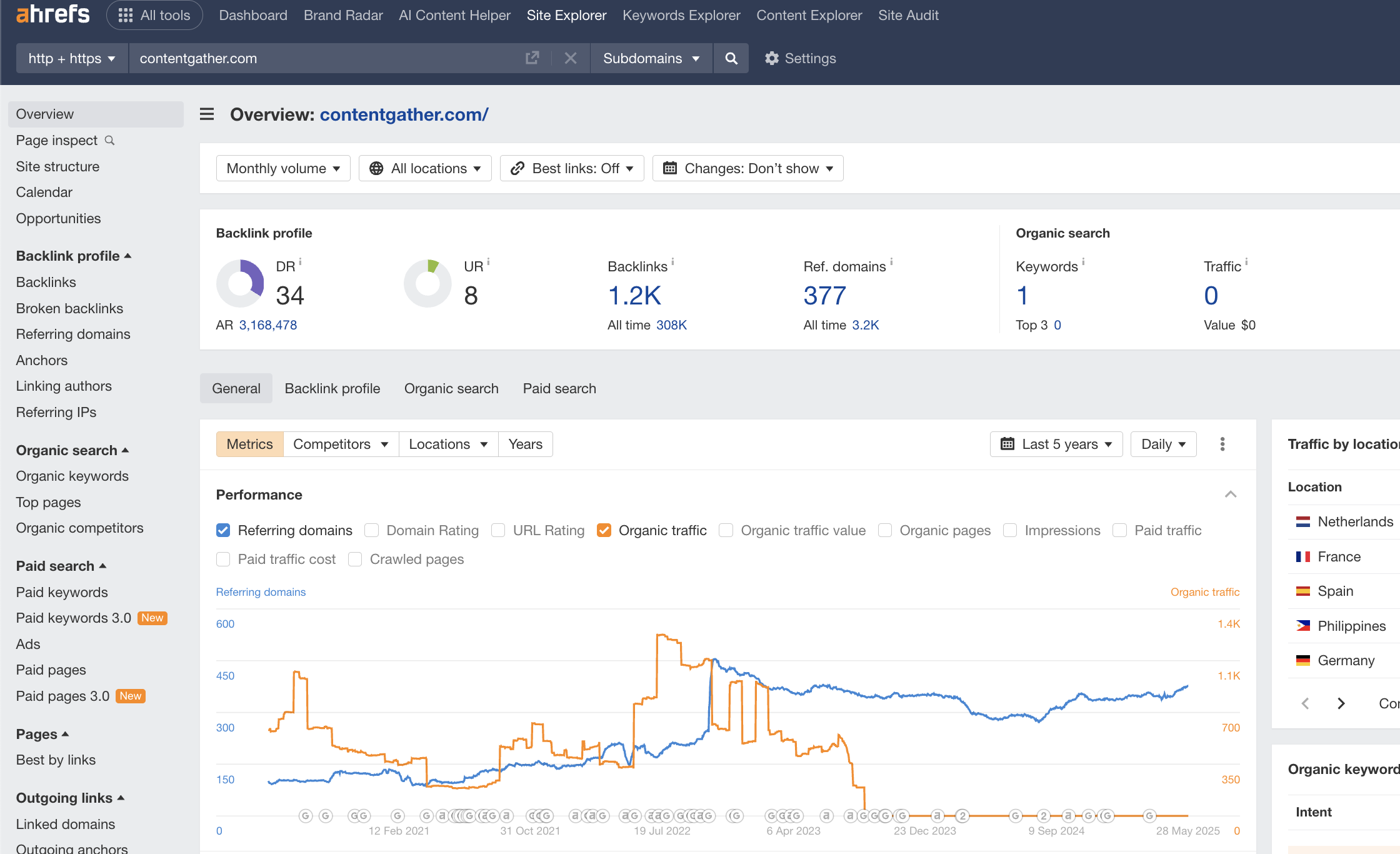This screenshot has width=1400, height=854.
Task: Click the Keywords info icon
Action: [x=1083, y=261]
